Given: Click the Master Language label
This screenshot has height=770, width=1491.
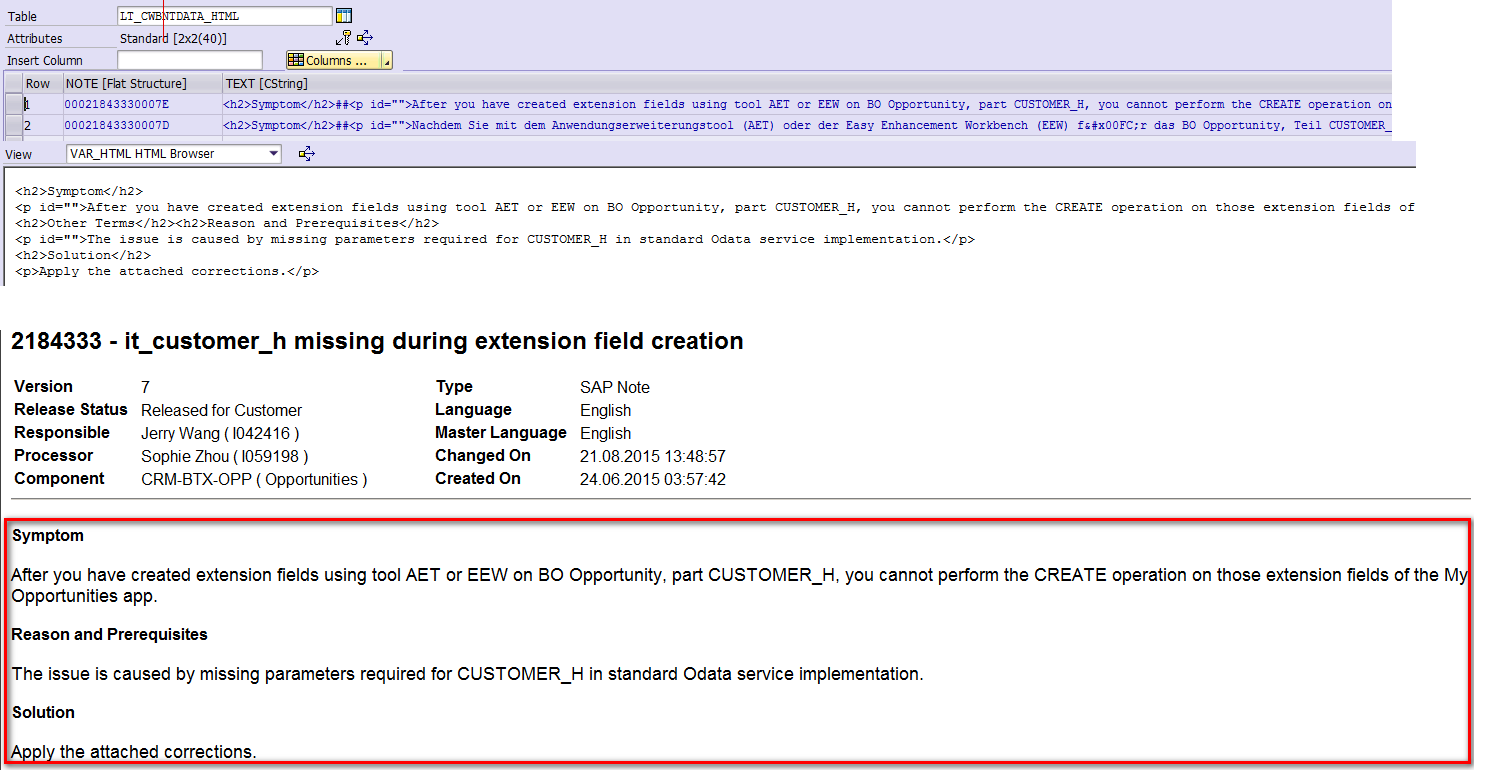Looking at the screenshot, I should point(501,433).
